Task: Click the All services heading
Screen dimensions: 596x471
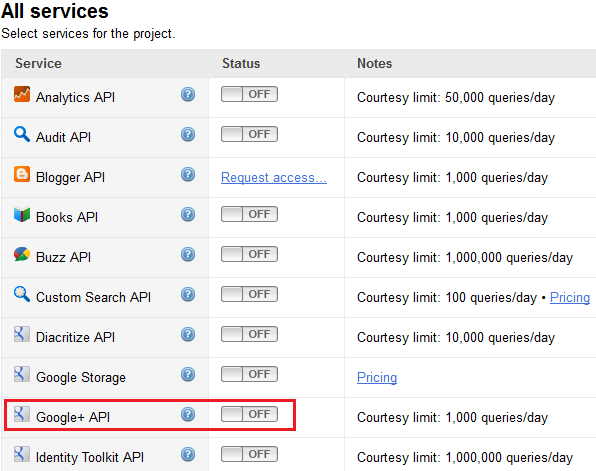Action: click(x=55, y=11)
